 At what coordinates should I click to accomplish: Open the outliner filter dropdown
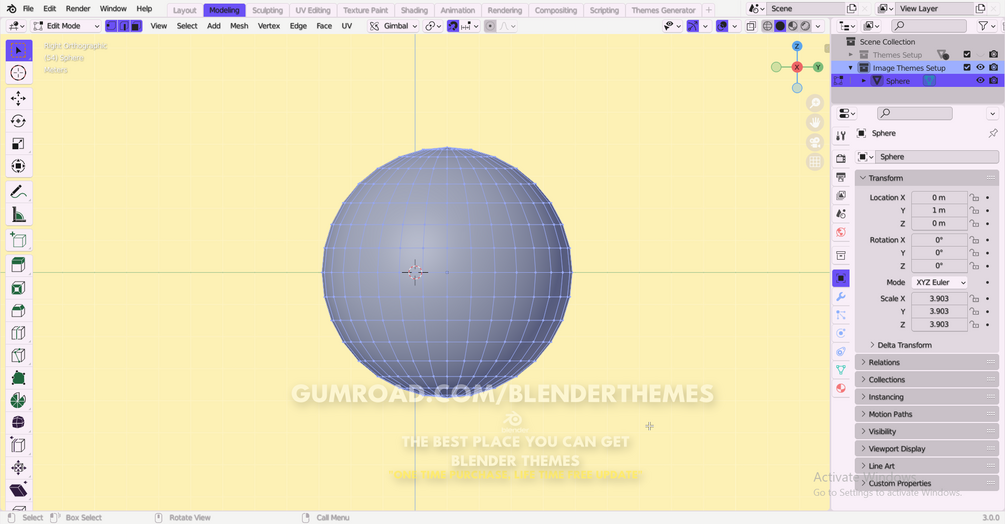point(985,26)
